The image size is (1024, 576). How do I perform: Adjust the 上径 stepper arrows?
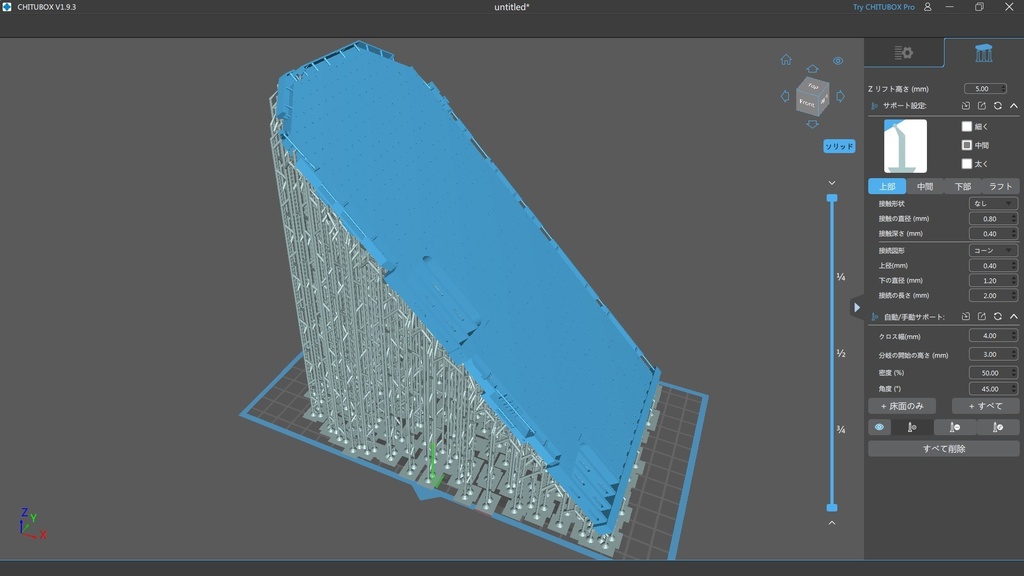point(1014,266)
